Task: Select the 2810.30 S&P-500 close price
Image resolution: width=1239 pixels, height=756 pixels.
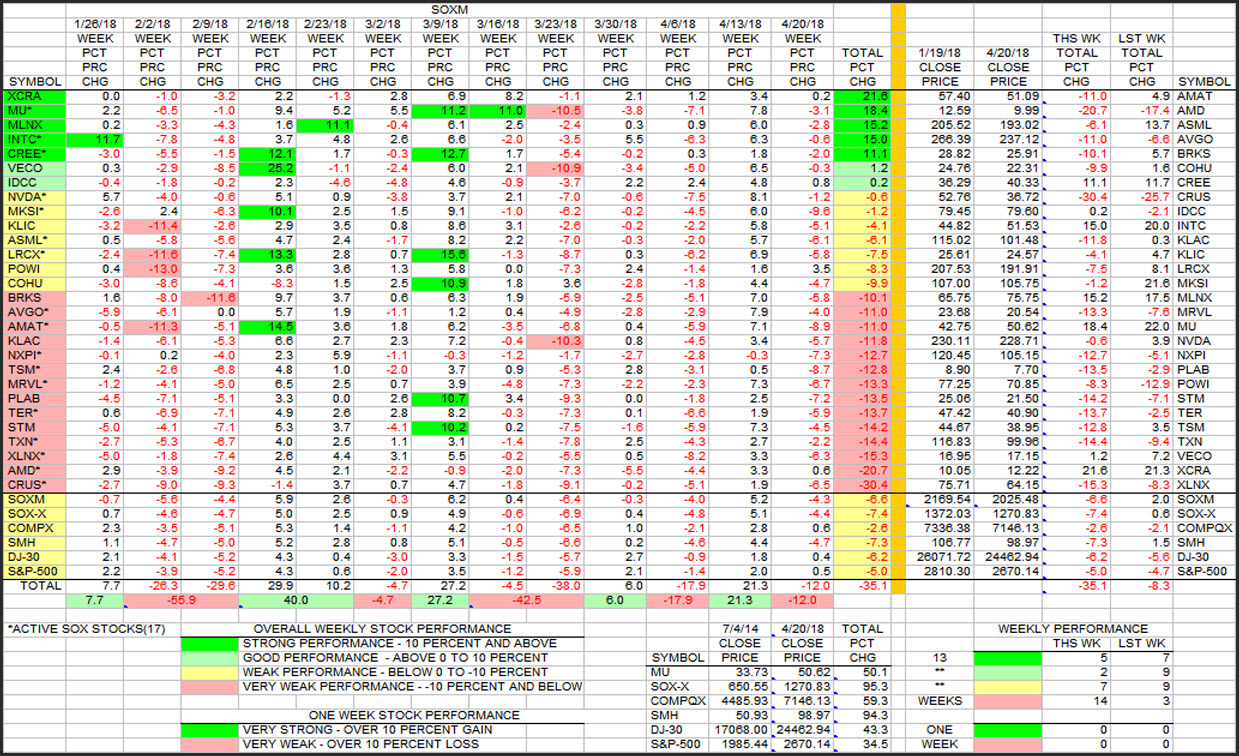Action: (x=940, y=571)
